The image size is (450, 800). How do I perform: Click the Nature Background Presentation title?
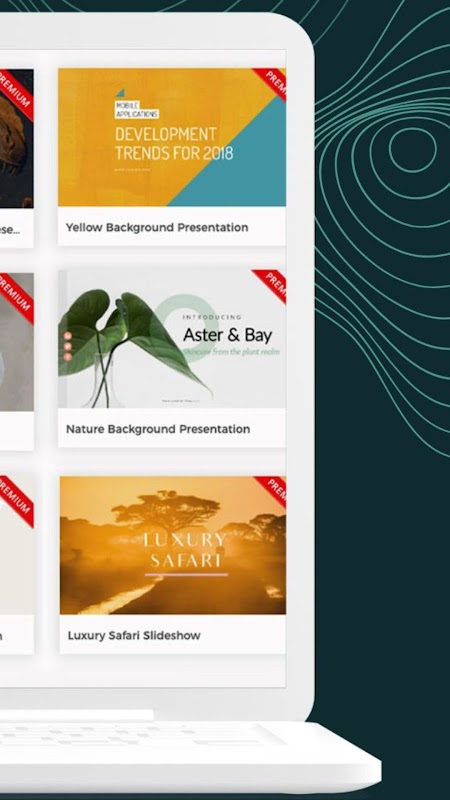coord(158,429)
